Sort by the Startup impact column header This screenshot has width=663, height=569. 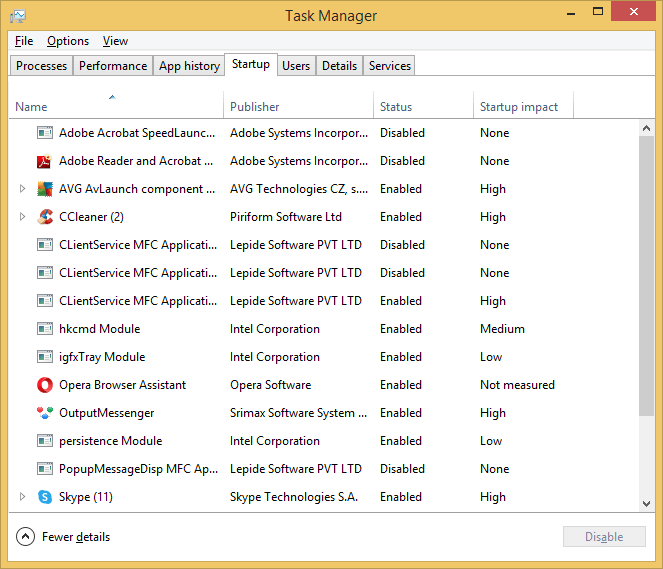(523, 105)
